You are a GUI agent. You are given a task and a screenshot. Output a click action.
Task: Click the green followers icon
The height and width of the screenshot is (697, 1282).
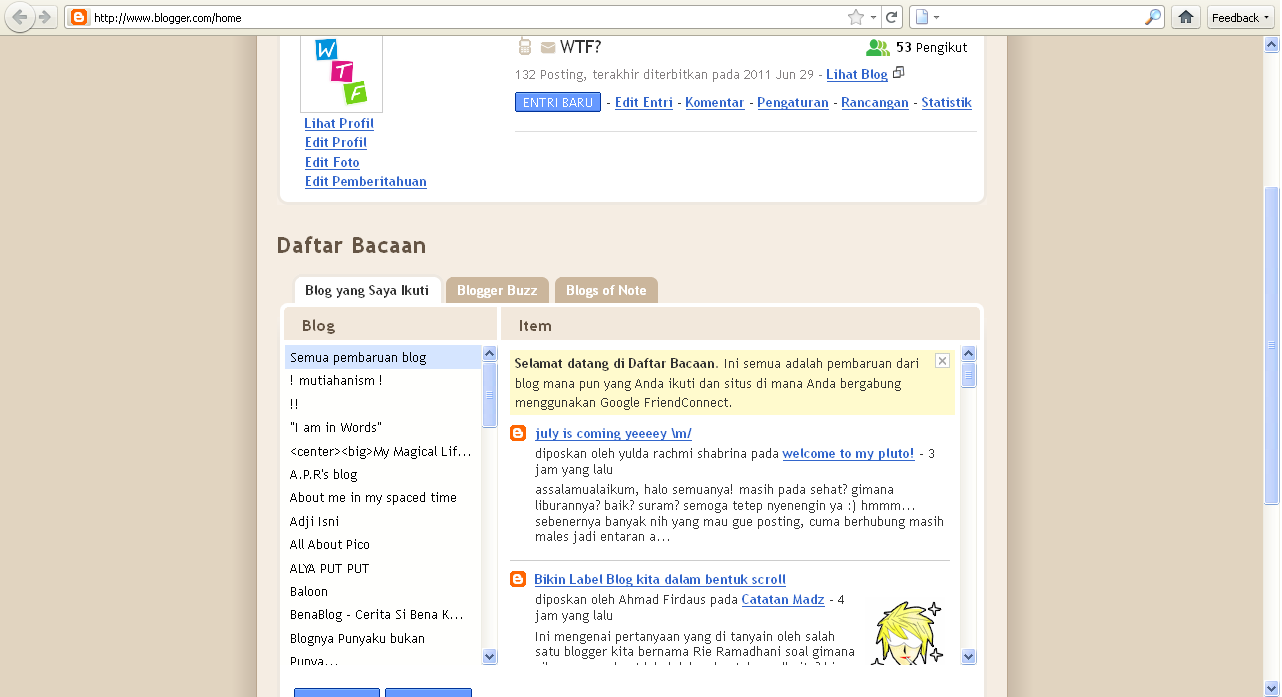[x=878, y=47]
